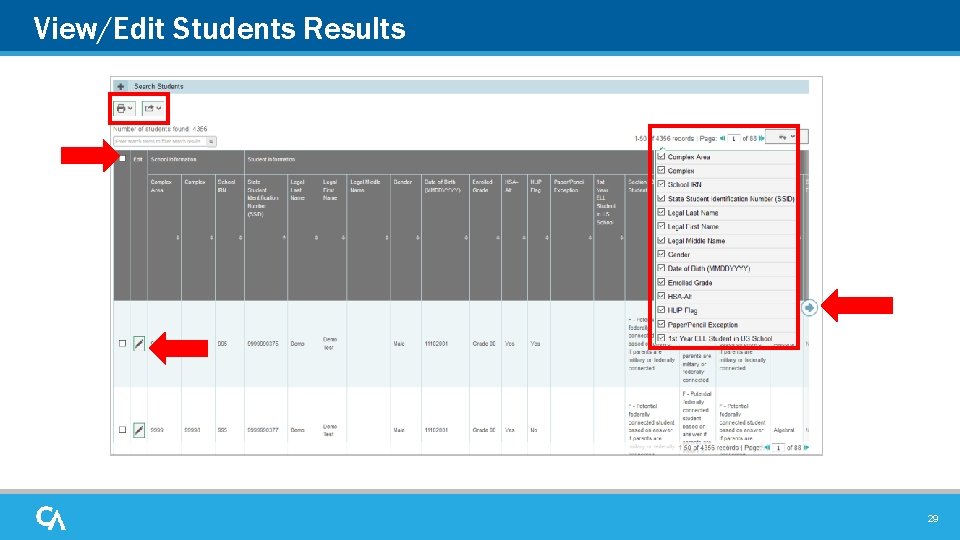Go to next page arrow in bottom pager
Screen dimensions: 960x540
806,448
